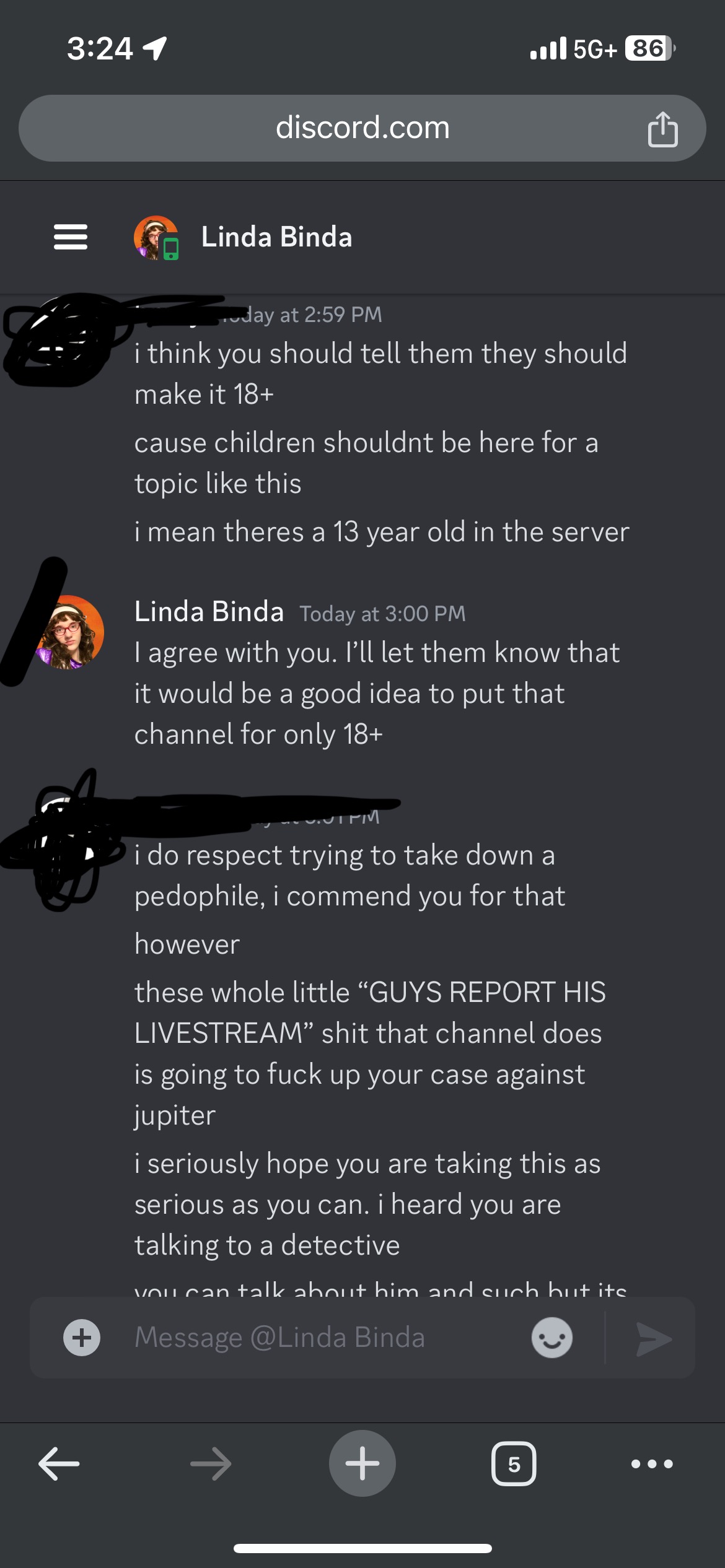This screenshot has width=725, height=1568.
Task: Open the hamburger menu in the Discord header
Action: pyautogui.click(x=71, y=237)
